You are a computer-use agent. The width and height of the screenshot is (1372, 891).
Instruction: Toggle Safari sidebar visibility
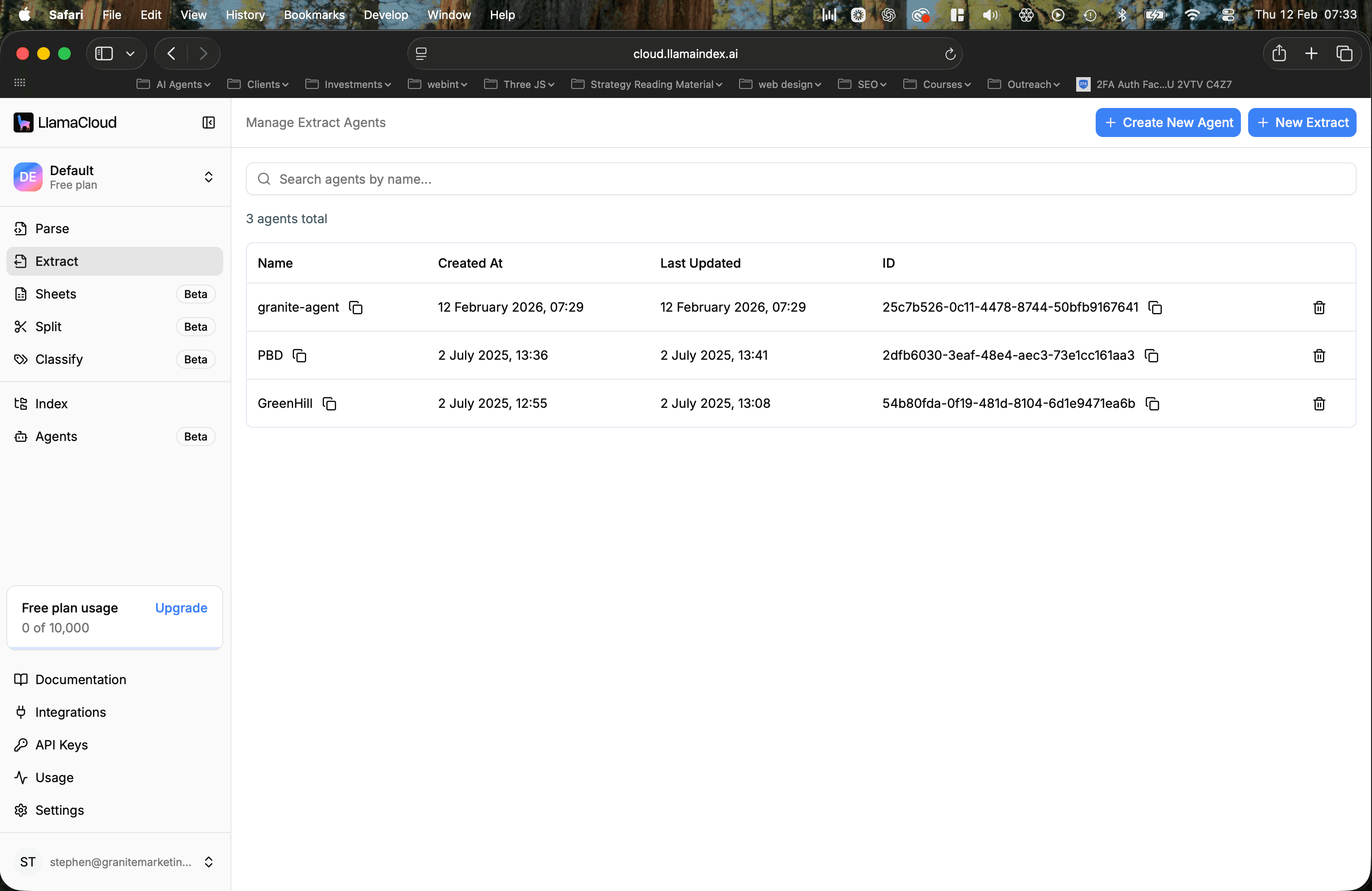tap(104, 54)
